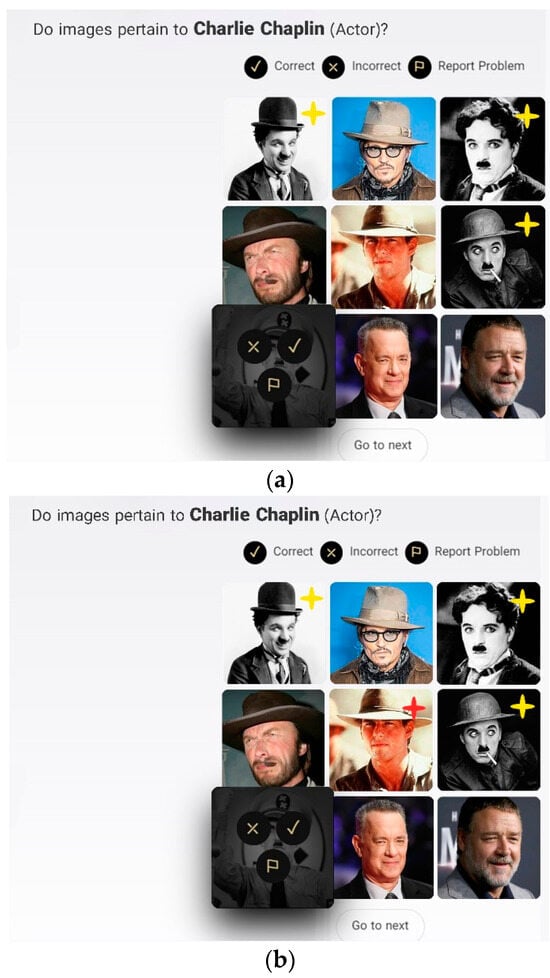Mark hovered image correct with checkmark in panel (a)
The height and width of the screenshot is (978, 550).
(x=295, y=345)
